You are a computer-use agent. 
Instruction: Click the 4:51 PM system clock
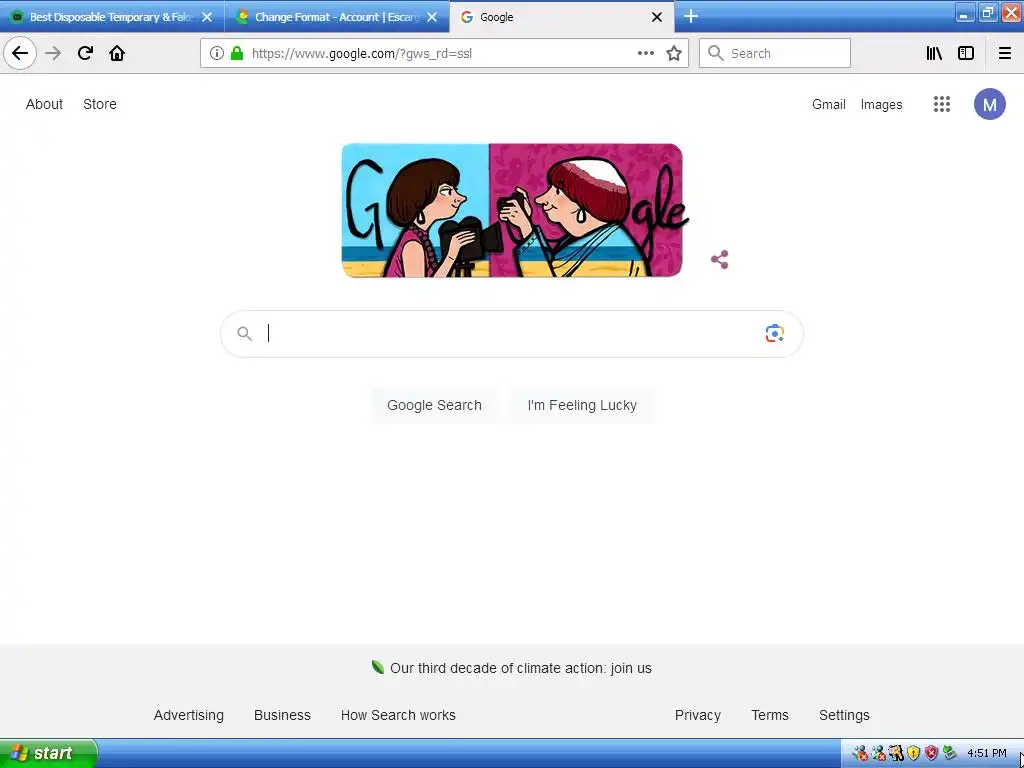coord(986,753)
